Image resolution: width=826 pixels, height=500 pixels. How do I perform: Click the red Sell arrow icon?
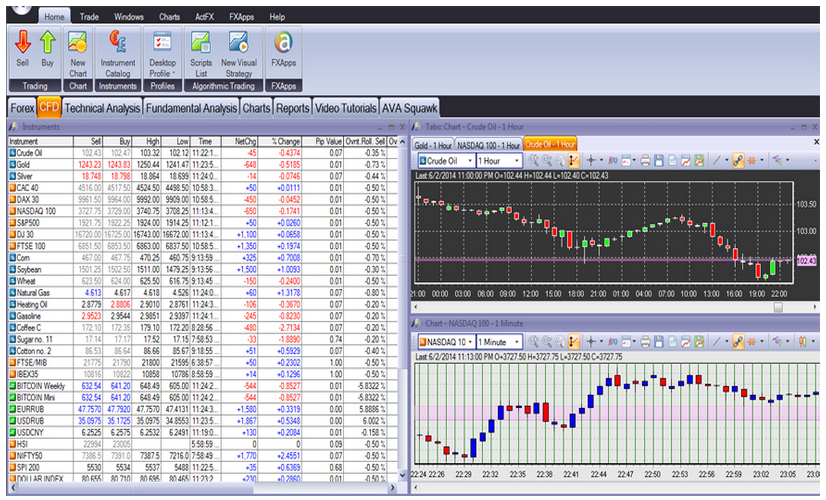23,42
